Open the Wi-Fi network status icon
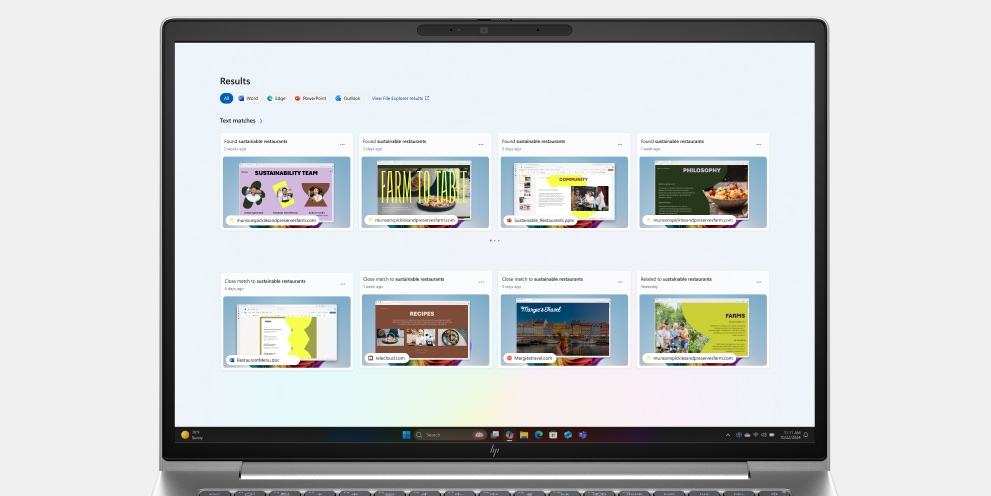 (755, 435)
